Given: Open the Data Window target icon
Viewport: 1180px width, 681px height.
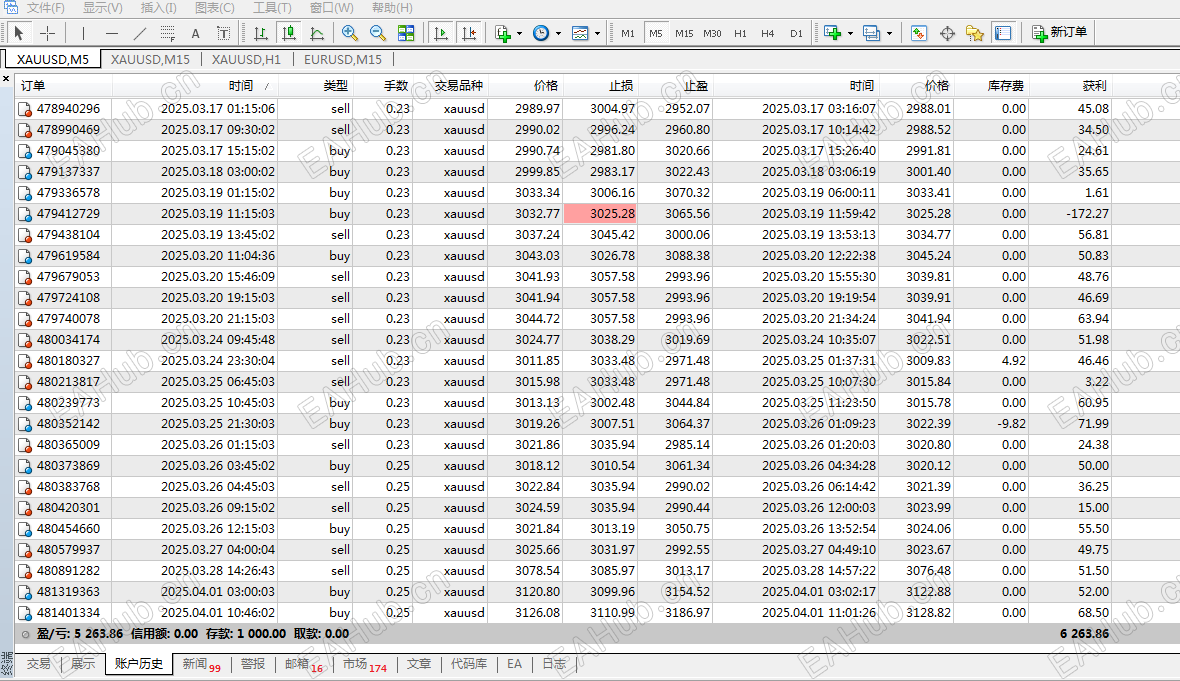Looking at the screenshot, I should pos(947,33).
